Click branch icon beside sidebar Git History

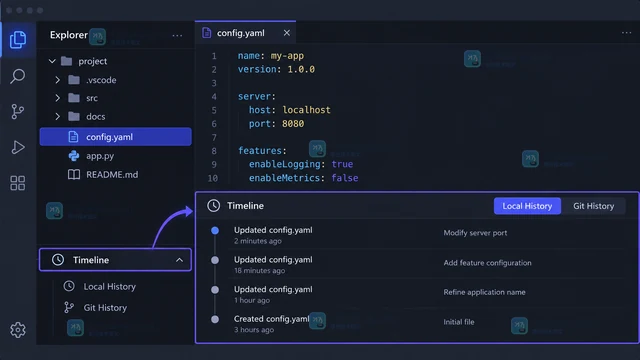coord(69,307)
